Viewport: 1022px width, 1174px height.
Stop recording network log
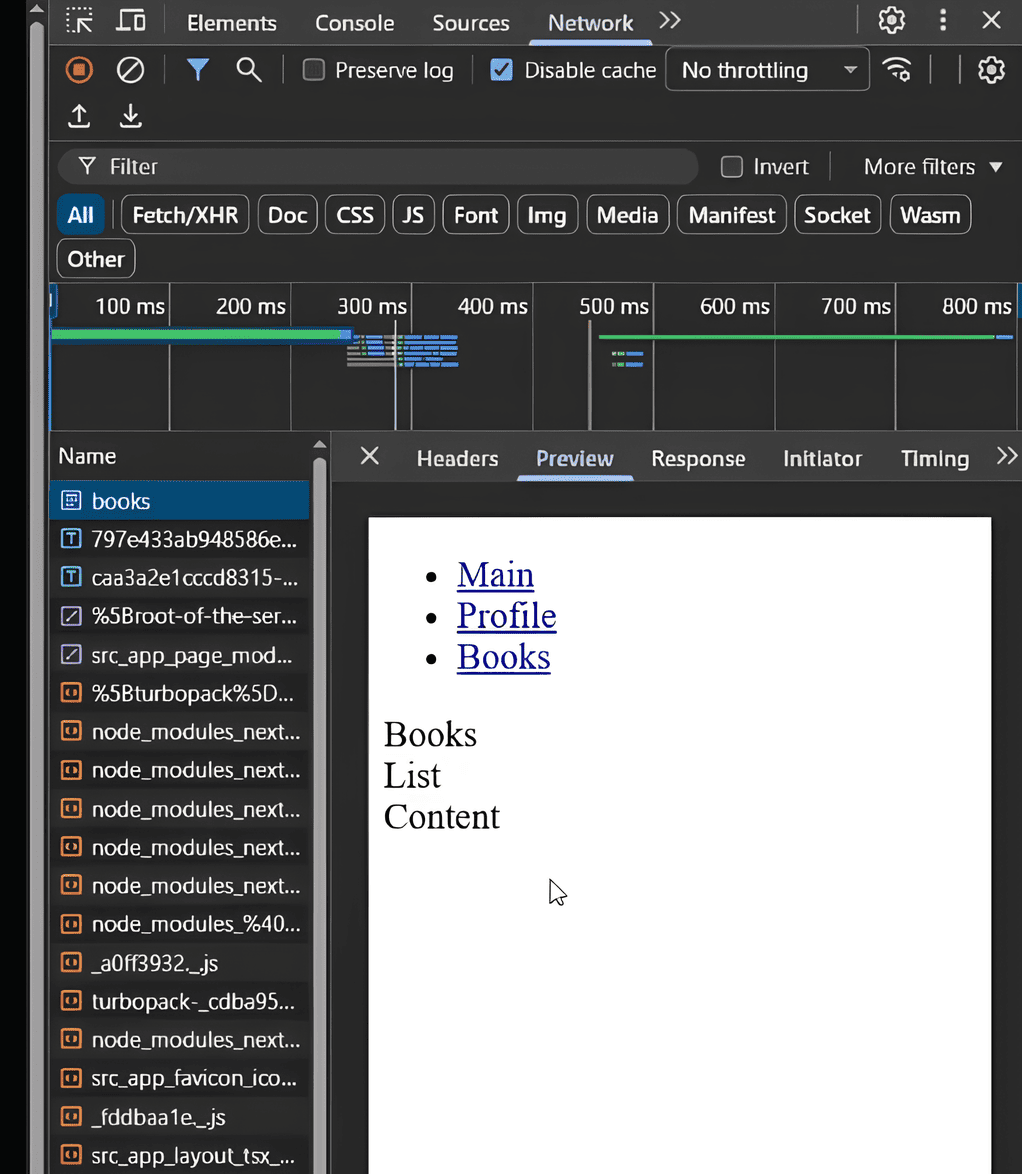point(79,70)
